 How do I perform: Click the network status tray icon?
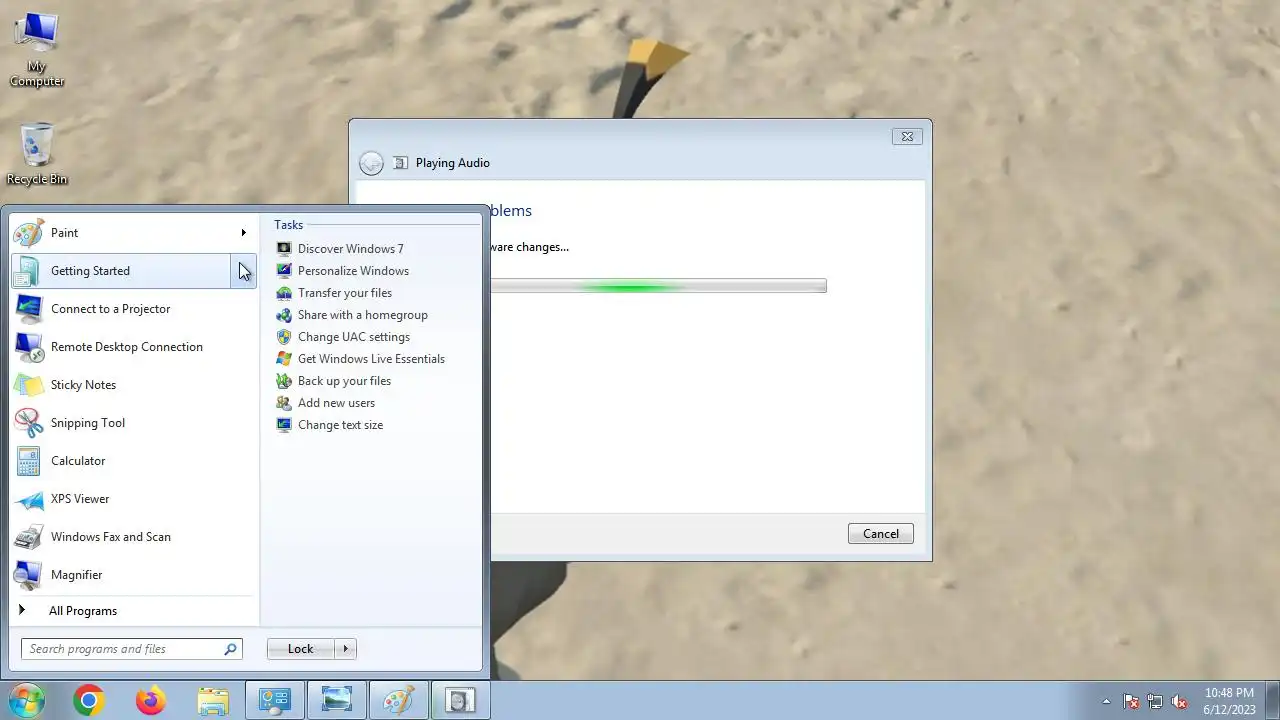[x=1155, y=701]
